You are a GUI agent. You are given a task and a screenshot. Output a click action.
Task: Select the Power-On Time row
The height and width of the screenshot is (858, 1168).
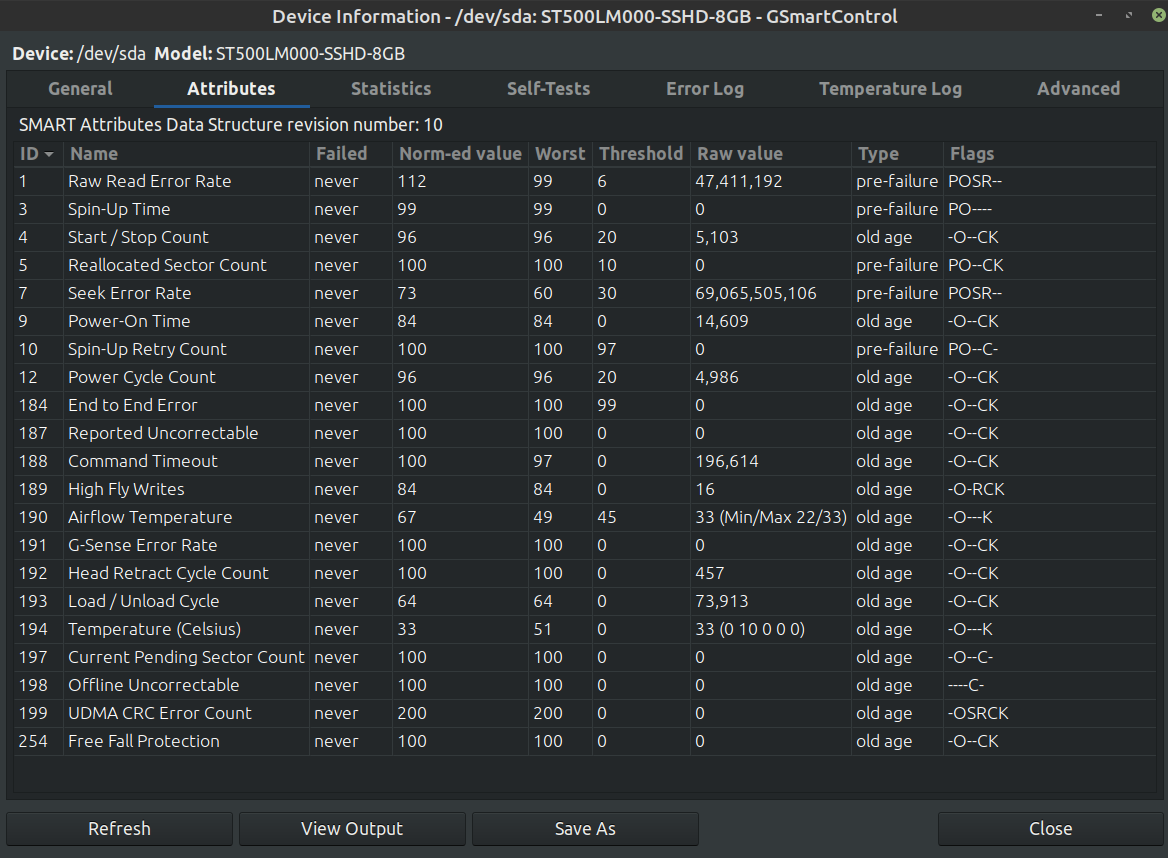[x=585, y=321]
